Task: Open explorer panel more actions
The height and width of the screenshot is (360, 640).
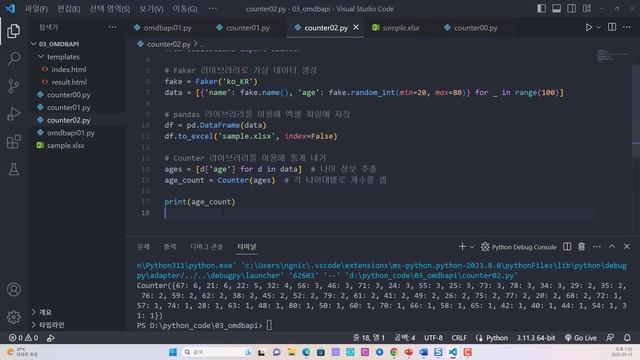Action: pyautogui.click(x=112, y=27)
